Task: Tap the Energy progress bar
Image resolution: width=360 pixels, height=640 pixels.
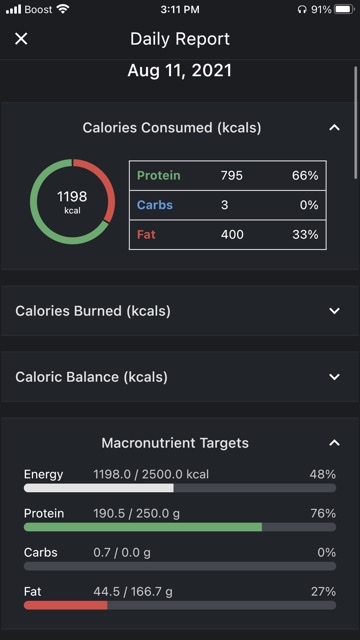Action: tap(180, 488)
